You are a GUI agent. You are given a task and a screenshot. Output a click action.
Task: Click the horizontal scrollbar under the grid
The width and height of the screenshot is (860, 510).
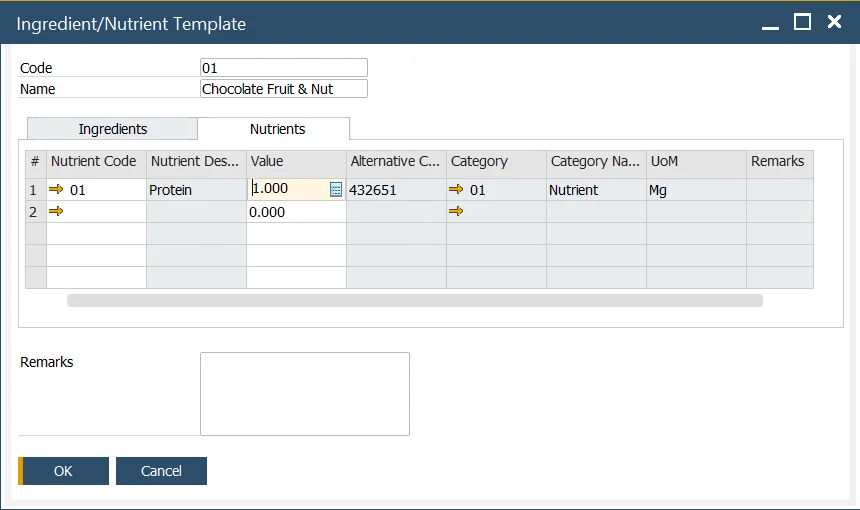pyautogui.click(x=414, y=300)
